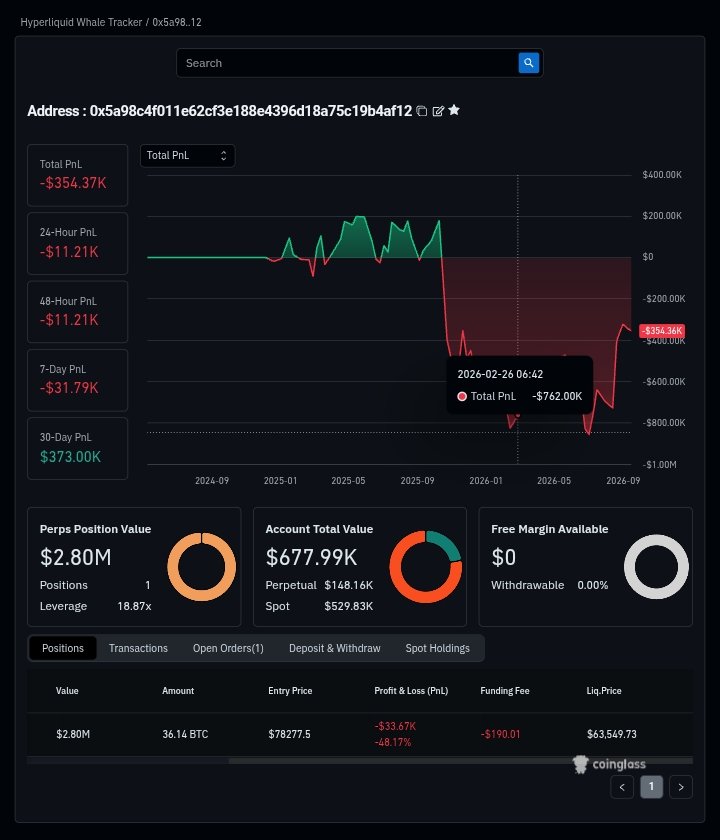Select the Total PnL stat card
Image resolution: width=720 pixels, height=840 pixels.
pyautogui.click(x=78, y=175)
